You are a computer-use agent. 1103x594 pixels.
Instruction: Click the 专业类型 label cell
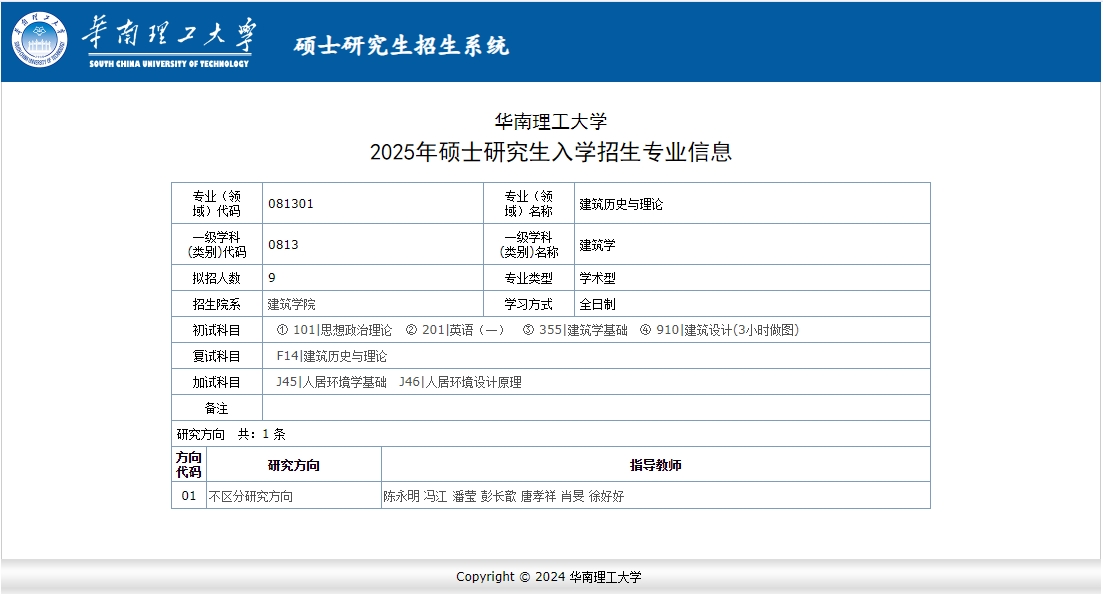(x=529, y=278)
